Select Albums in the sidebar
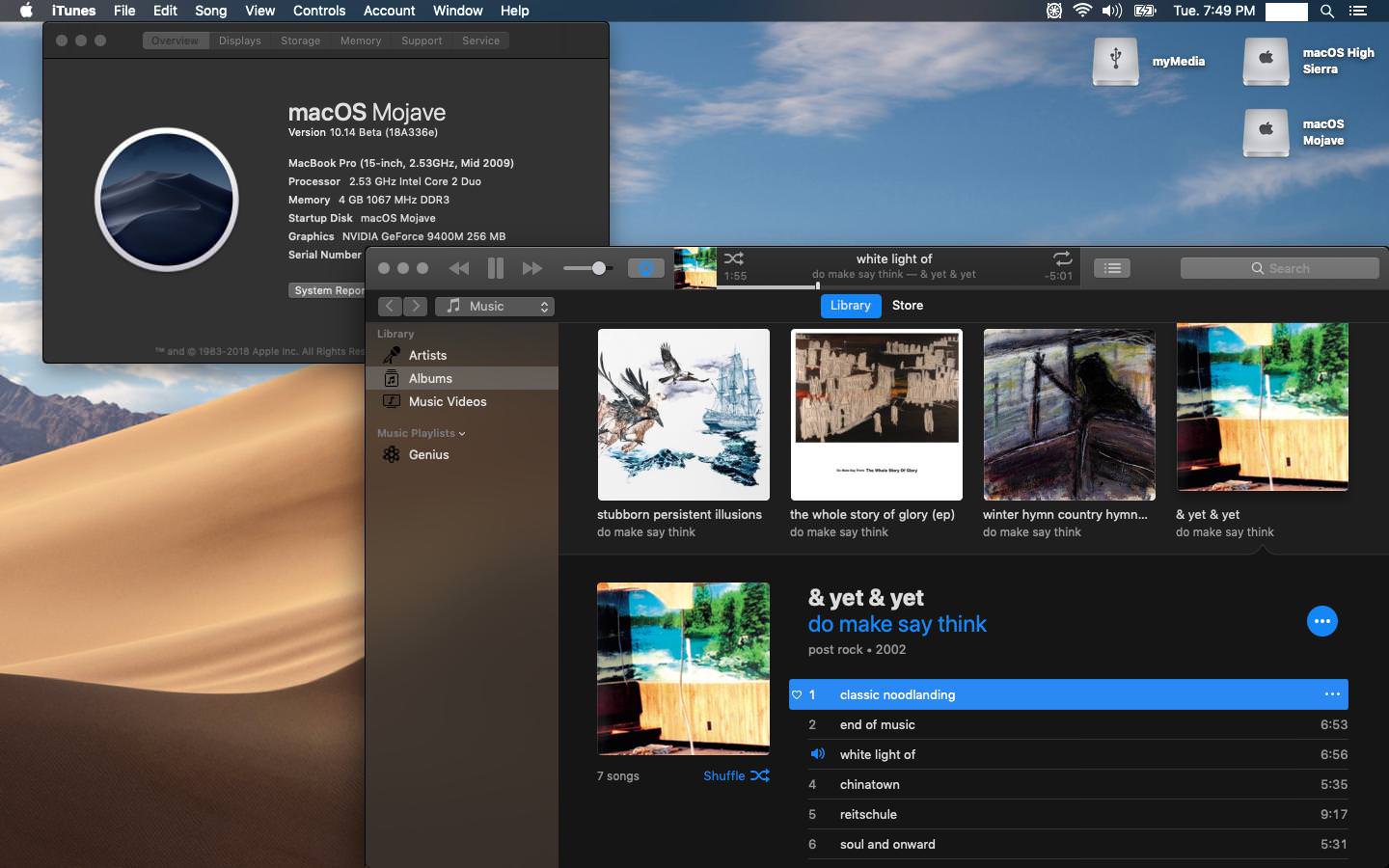Screen dimensions: 1389x868 [x=462, y=378]
